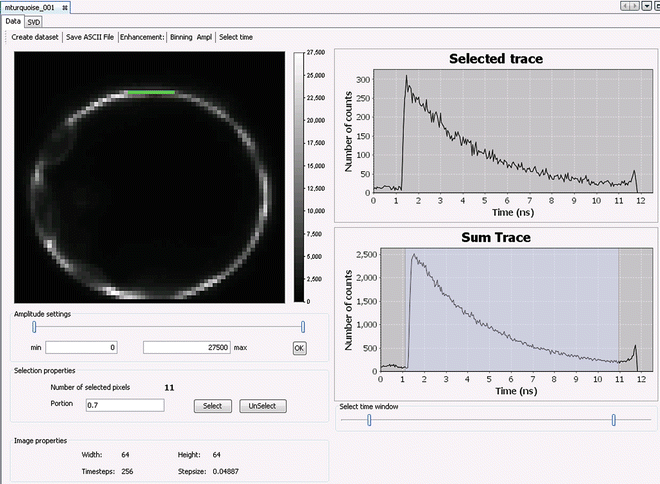Click the UnSelect button

click(x=263, y=406)
